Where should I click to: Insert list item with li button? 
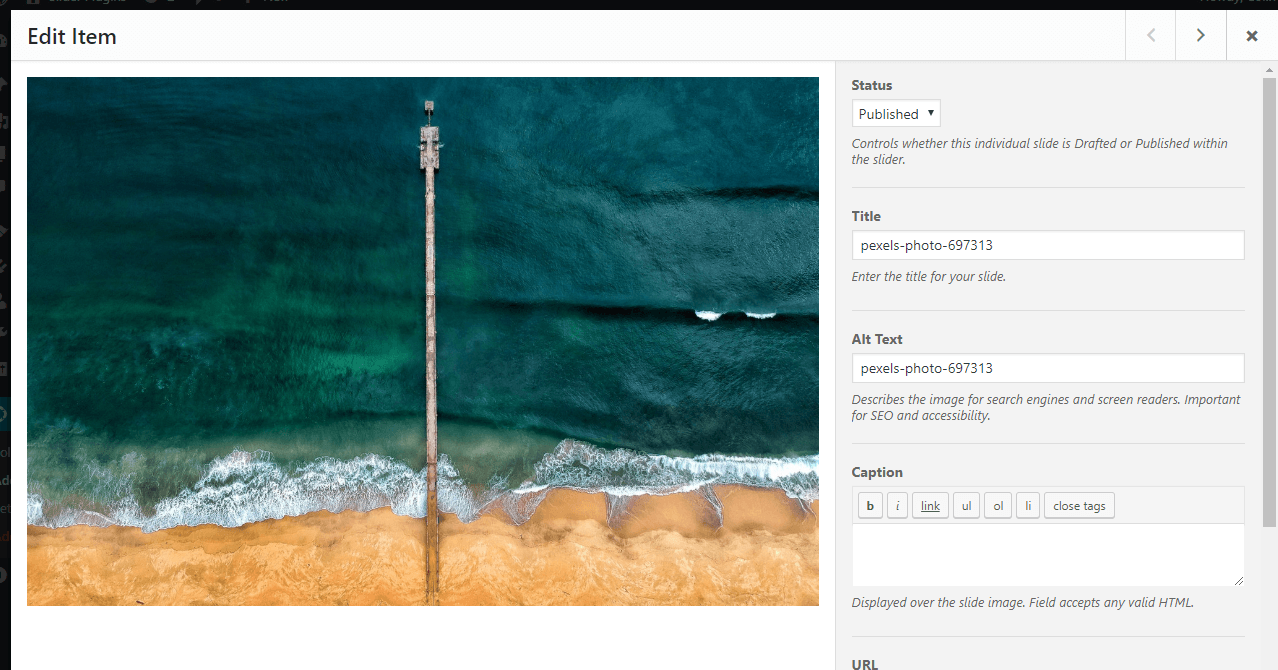click(x=1028, y=506)
